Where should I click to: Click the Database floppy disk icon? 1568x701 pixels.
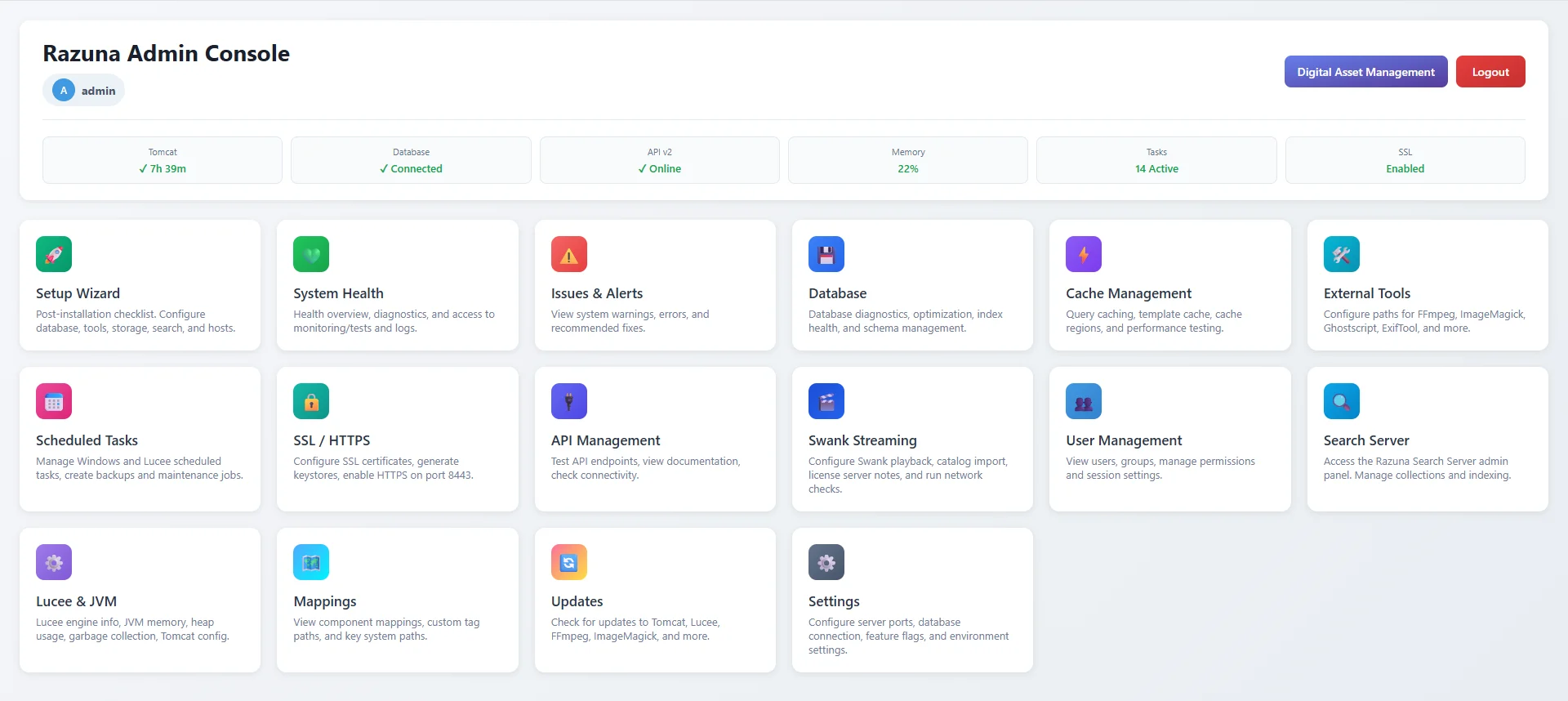pos(826,254)
